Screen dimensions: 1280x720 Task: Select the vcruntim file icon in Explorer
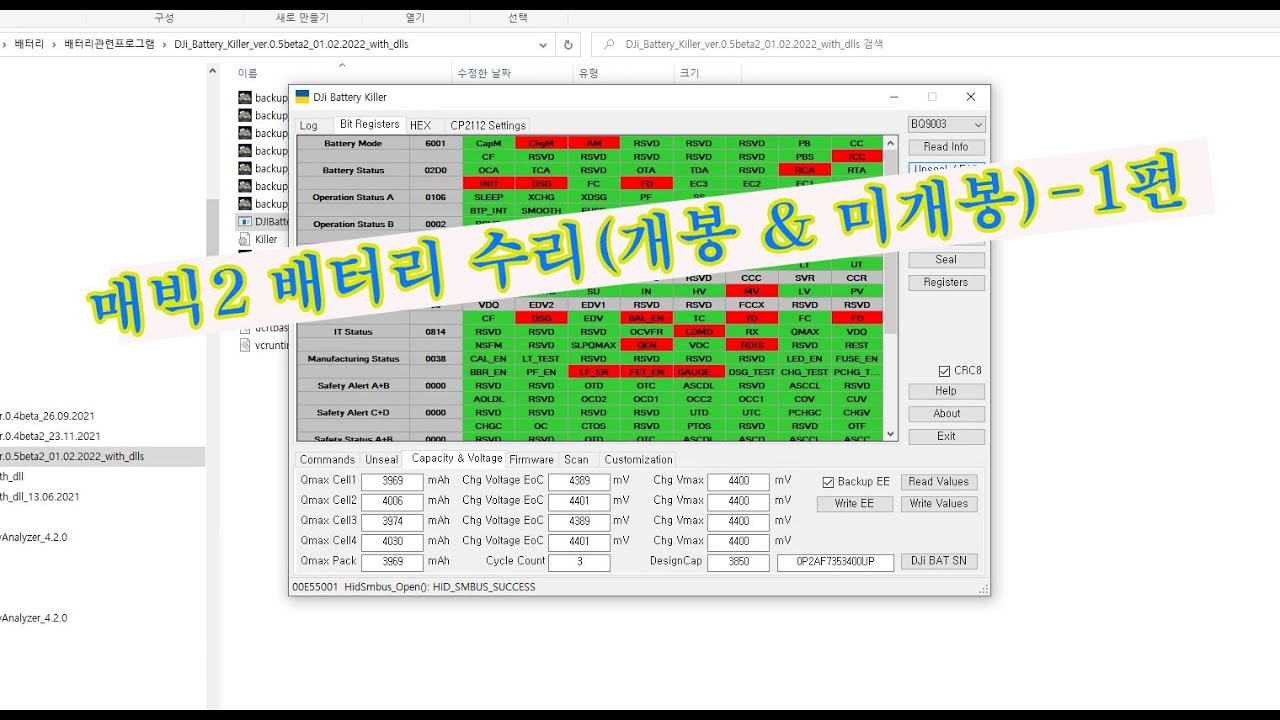pyautogui.click(x=245, y=345)
